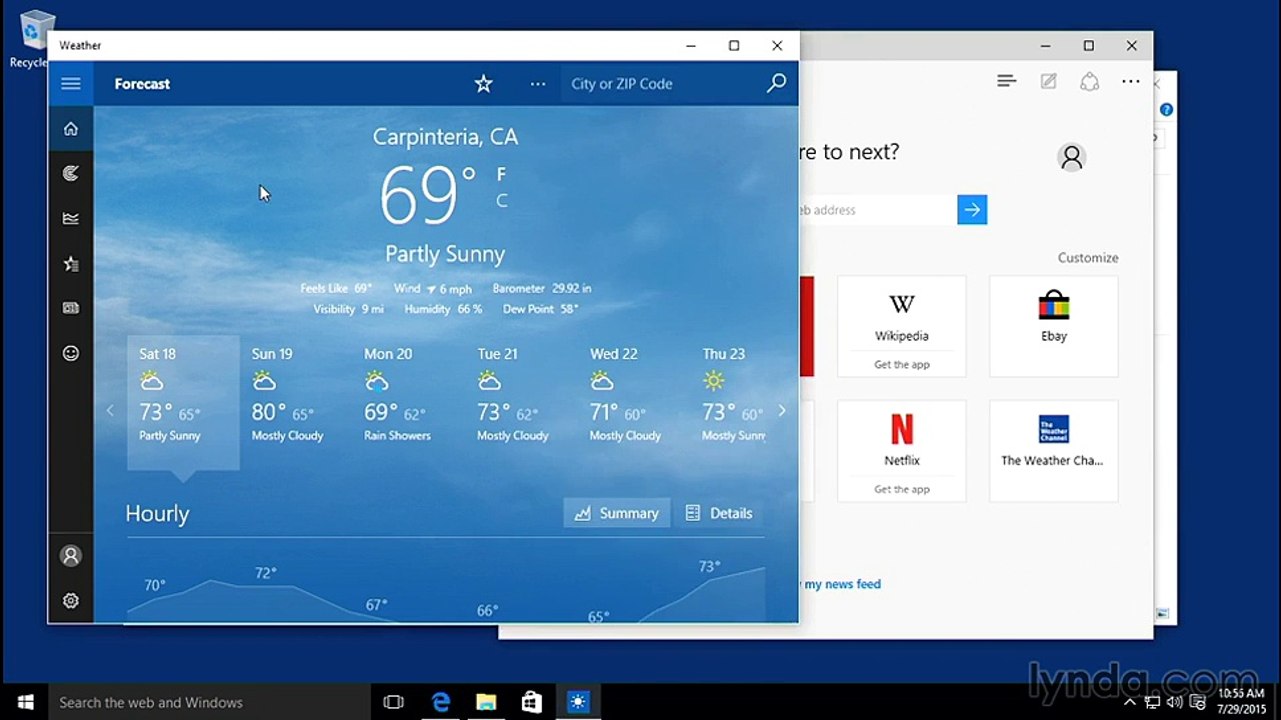The height and width of the screenshot is (720, 1281).
Task: Open the News icon in Weather sidebar
Action: pos(70,308)
